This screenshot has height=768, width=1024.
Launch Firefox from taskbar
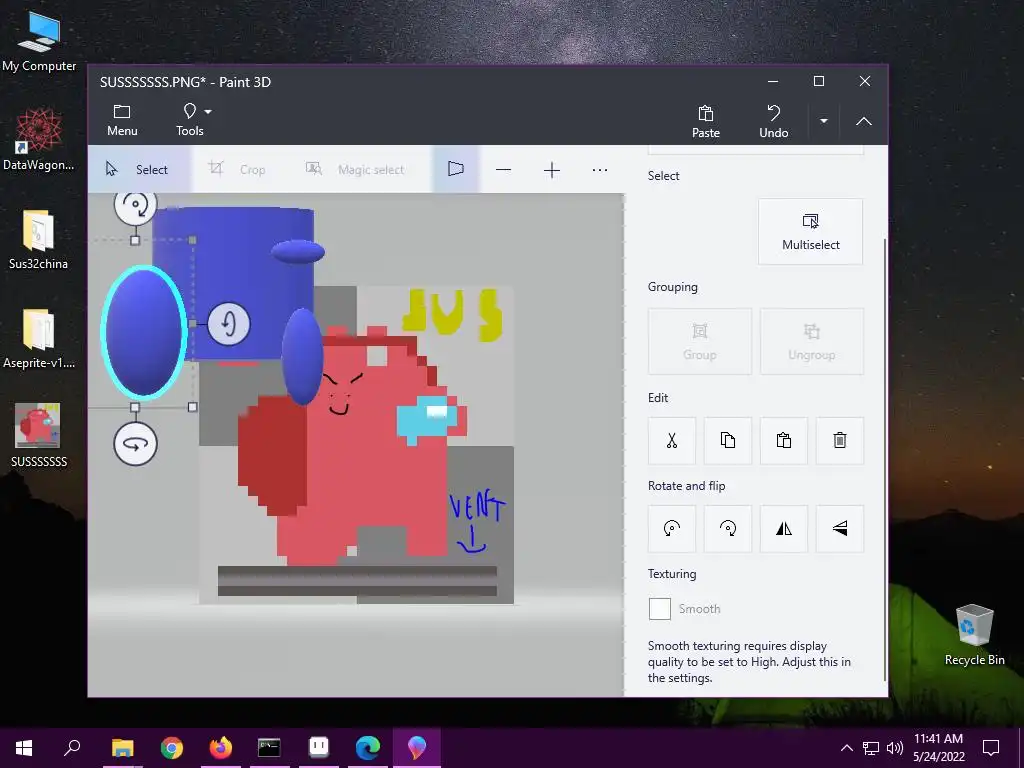tap(221, 747)
